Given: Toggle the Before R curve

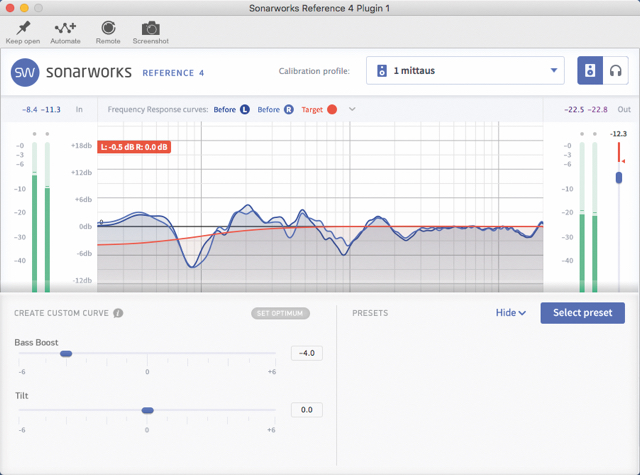Looking at the screenshot, I should point(289,109).
